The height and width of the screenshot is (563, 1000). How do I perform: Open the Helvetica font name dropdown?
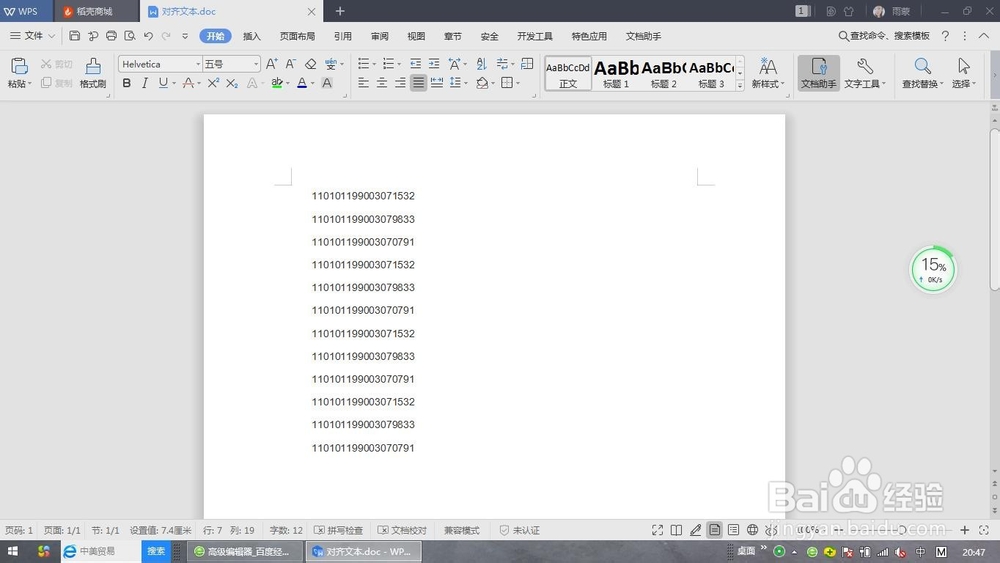click(x=198, y=64)
